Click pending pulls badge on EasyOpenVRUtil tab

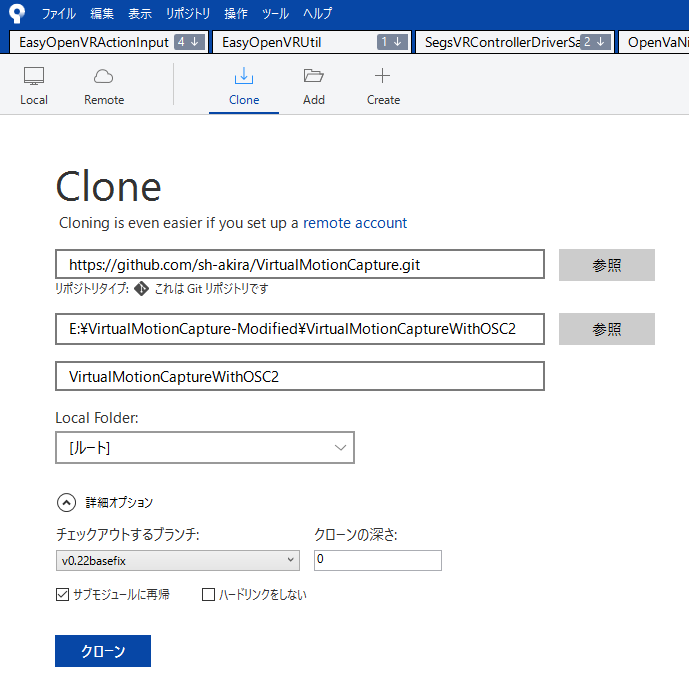pos(393,42)
